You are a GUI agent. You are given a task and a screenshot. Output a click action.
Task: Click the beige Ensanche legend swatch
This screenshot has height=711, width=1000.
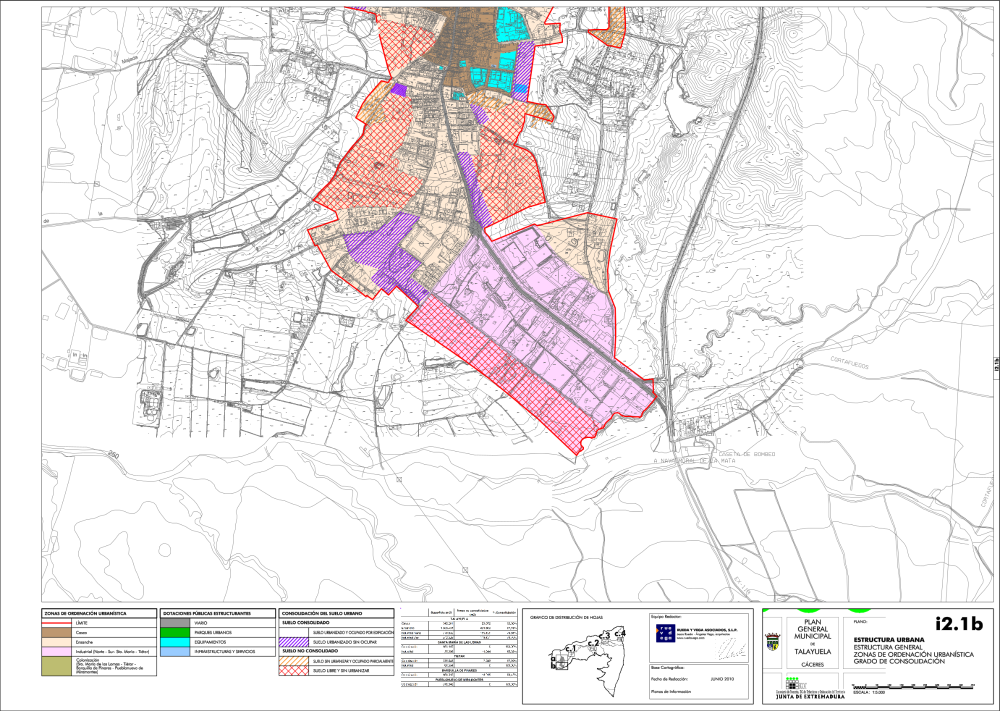[x=56, y=642]
